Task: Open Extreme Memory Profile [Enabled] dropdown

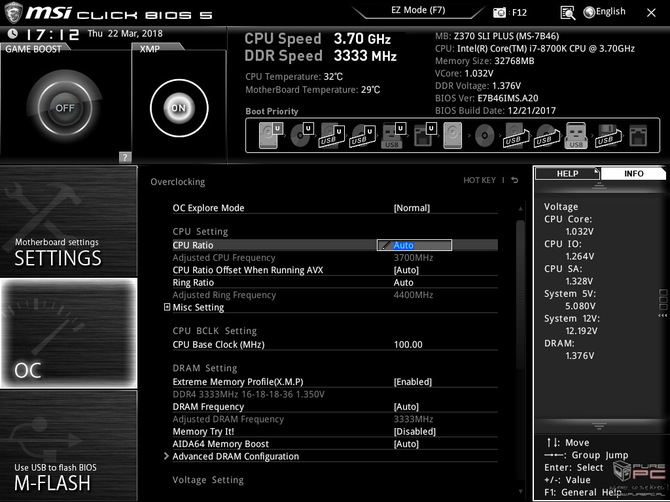Action: pyautogui.click(x=412, y=382)
